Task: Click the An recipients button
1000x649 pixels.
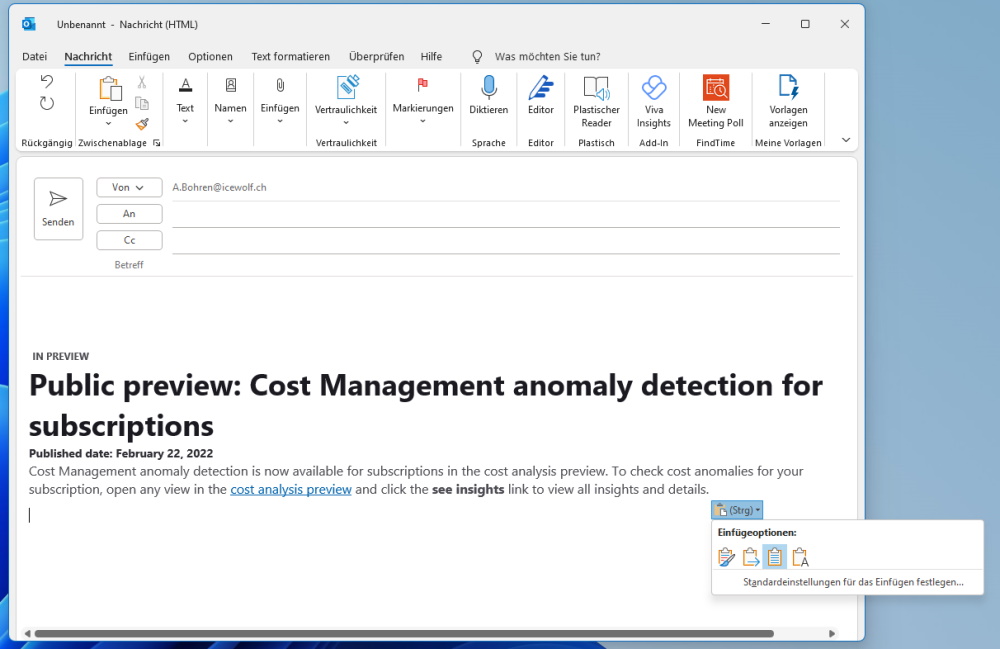Action: point(129,214)
